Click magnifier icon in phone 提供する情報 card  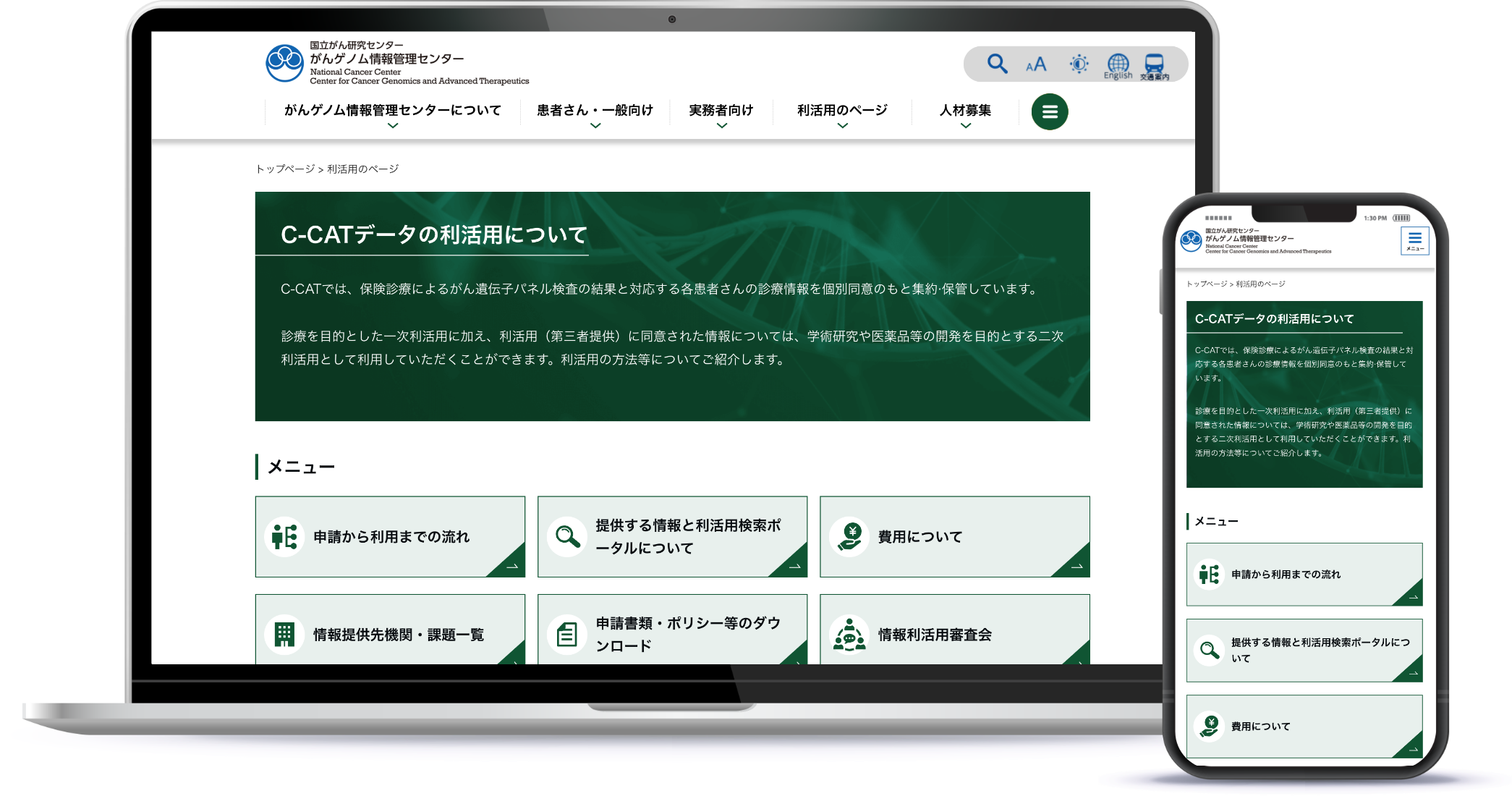pos(1209,650)
